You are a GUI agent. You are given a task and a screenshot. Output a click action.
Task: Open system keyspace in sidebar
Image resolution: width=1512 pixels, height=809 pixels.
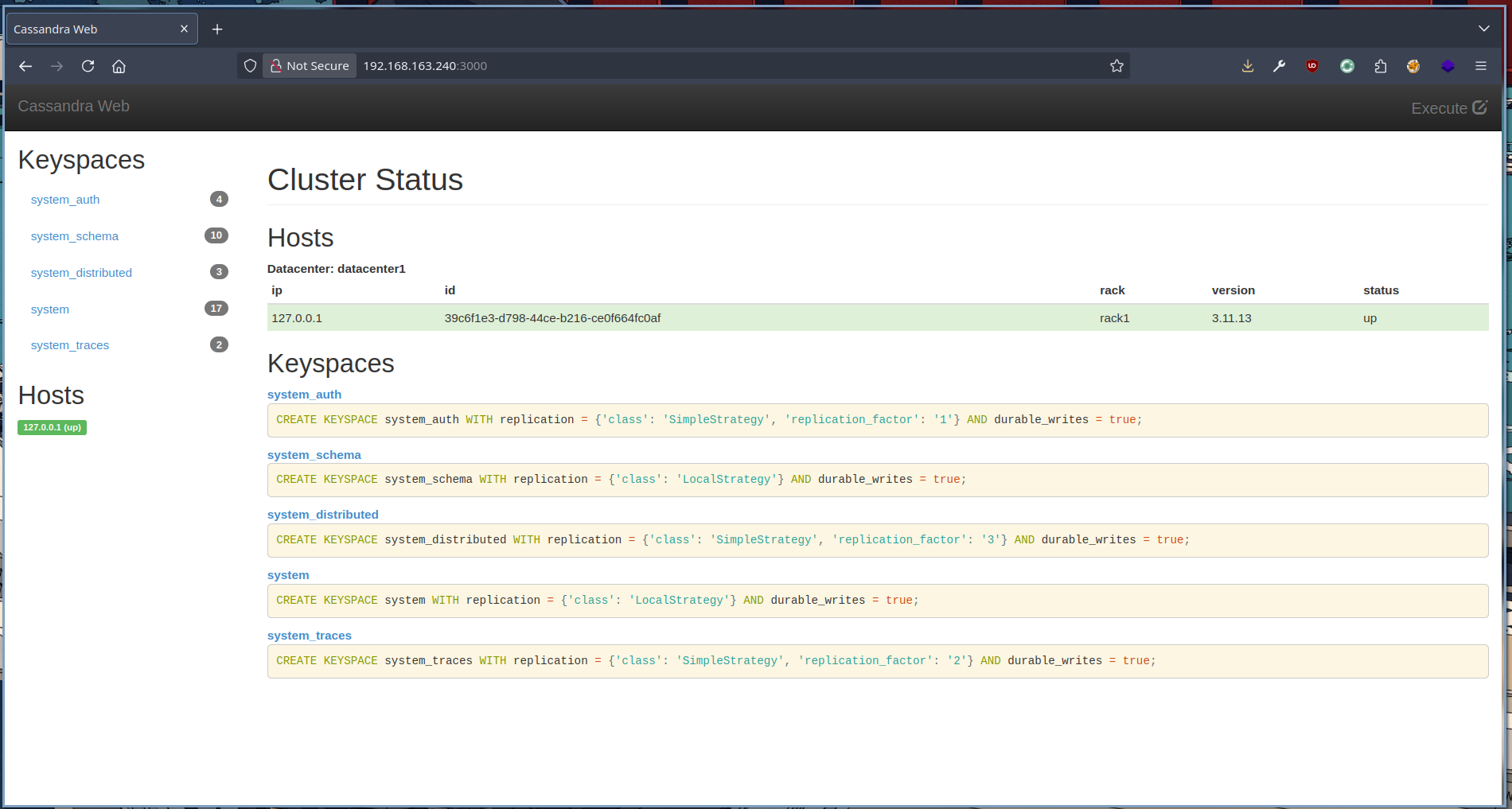click(50, 309)
